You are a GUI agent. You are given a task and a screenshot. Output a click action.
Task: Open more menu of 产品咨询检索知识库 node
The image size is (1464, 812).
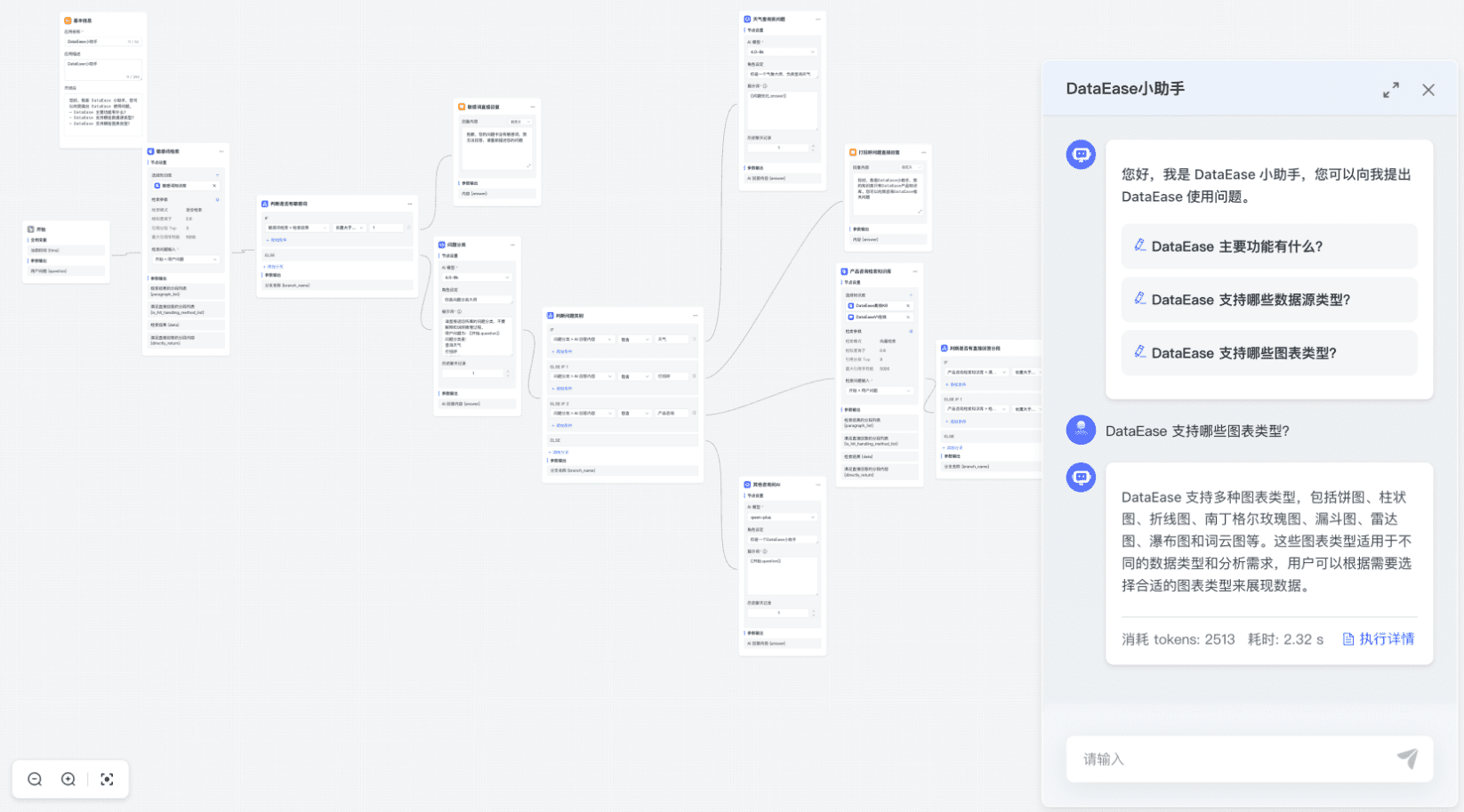pos(915,271)
